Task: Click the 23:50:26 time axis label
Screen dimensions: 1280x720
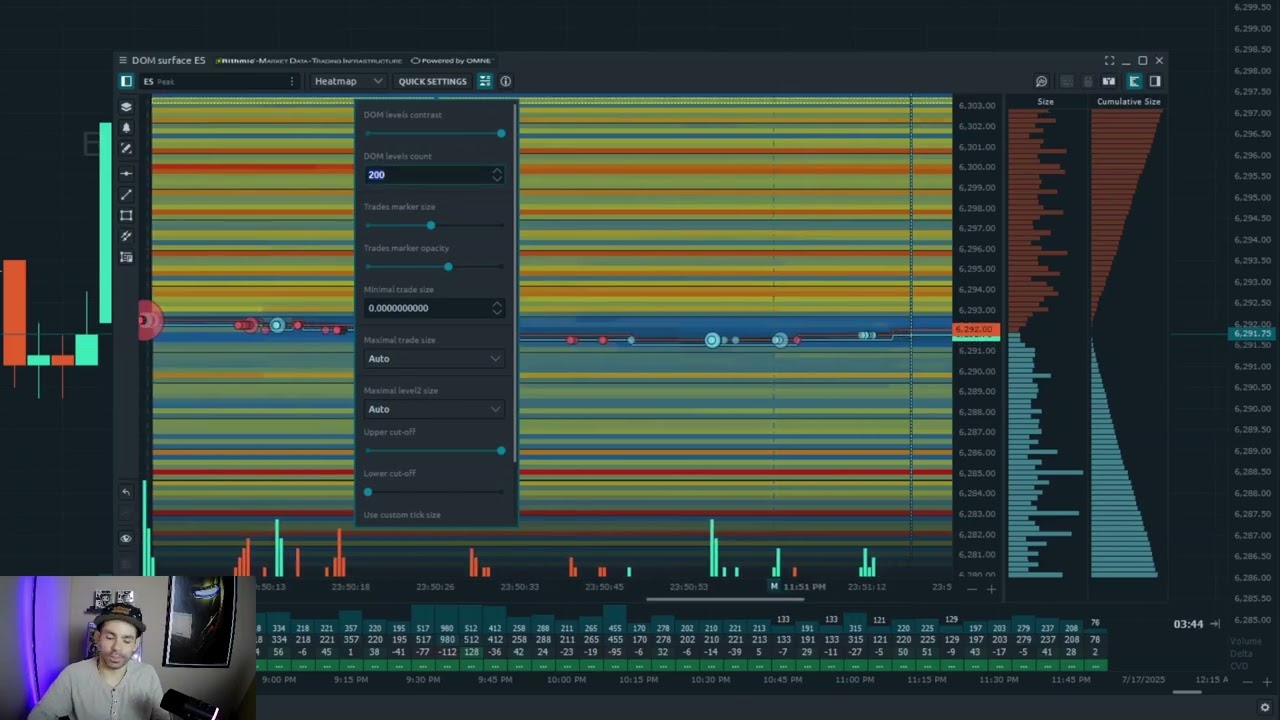Action: click(x=435, y=587)
